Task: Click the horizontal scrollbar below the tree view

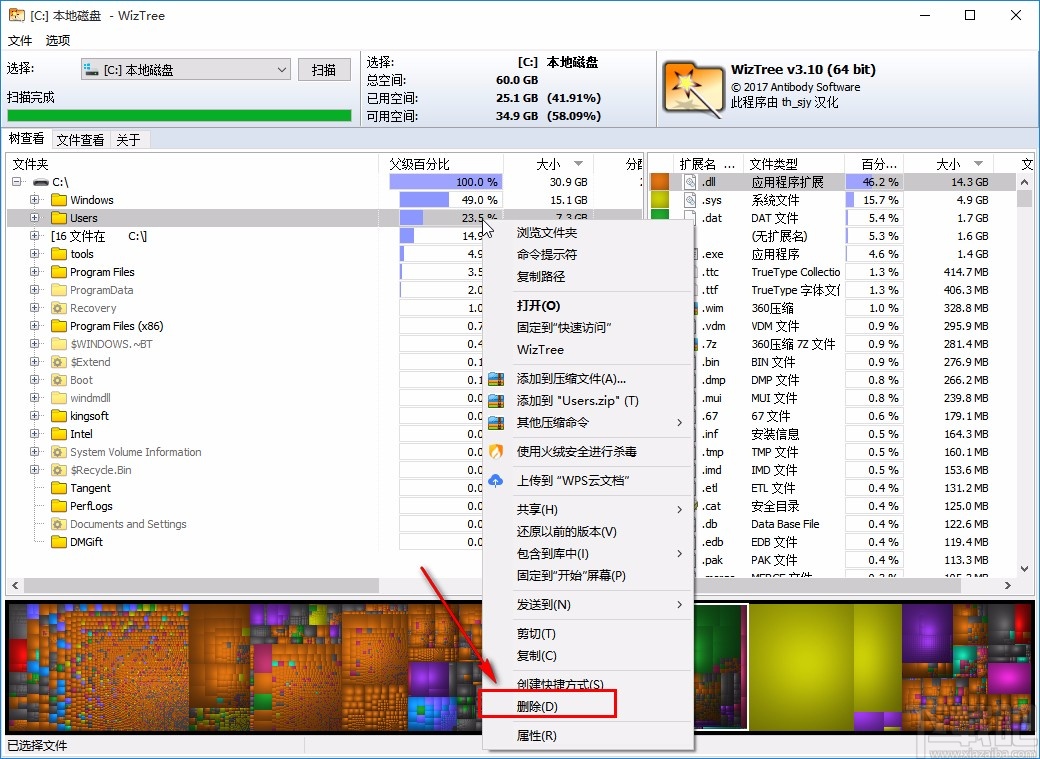Action: 200,585
